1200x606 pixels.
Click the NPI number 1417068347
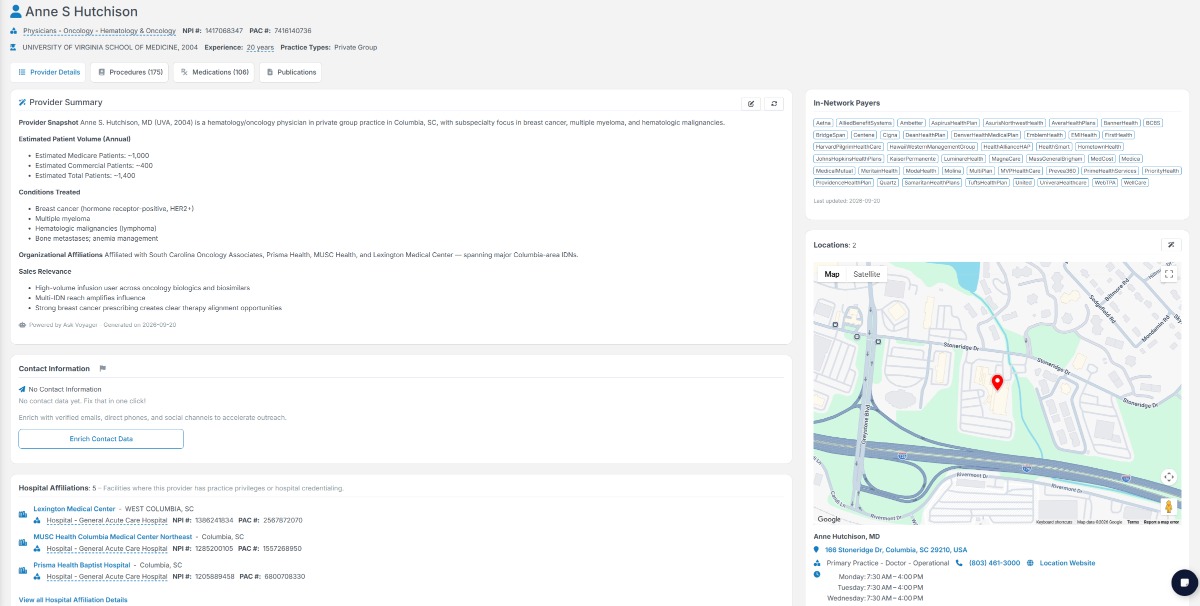(x=224, y=31)
